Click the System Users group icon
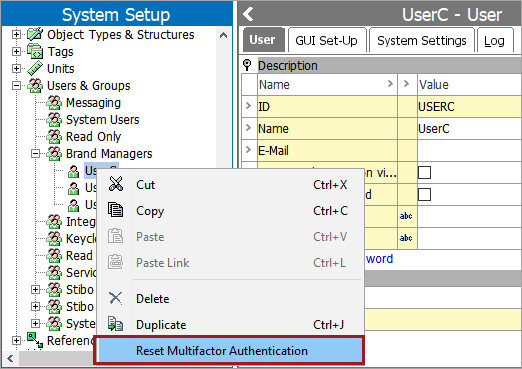 pyautogui.click(x=54, y=120)
